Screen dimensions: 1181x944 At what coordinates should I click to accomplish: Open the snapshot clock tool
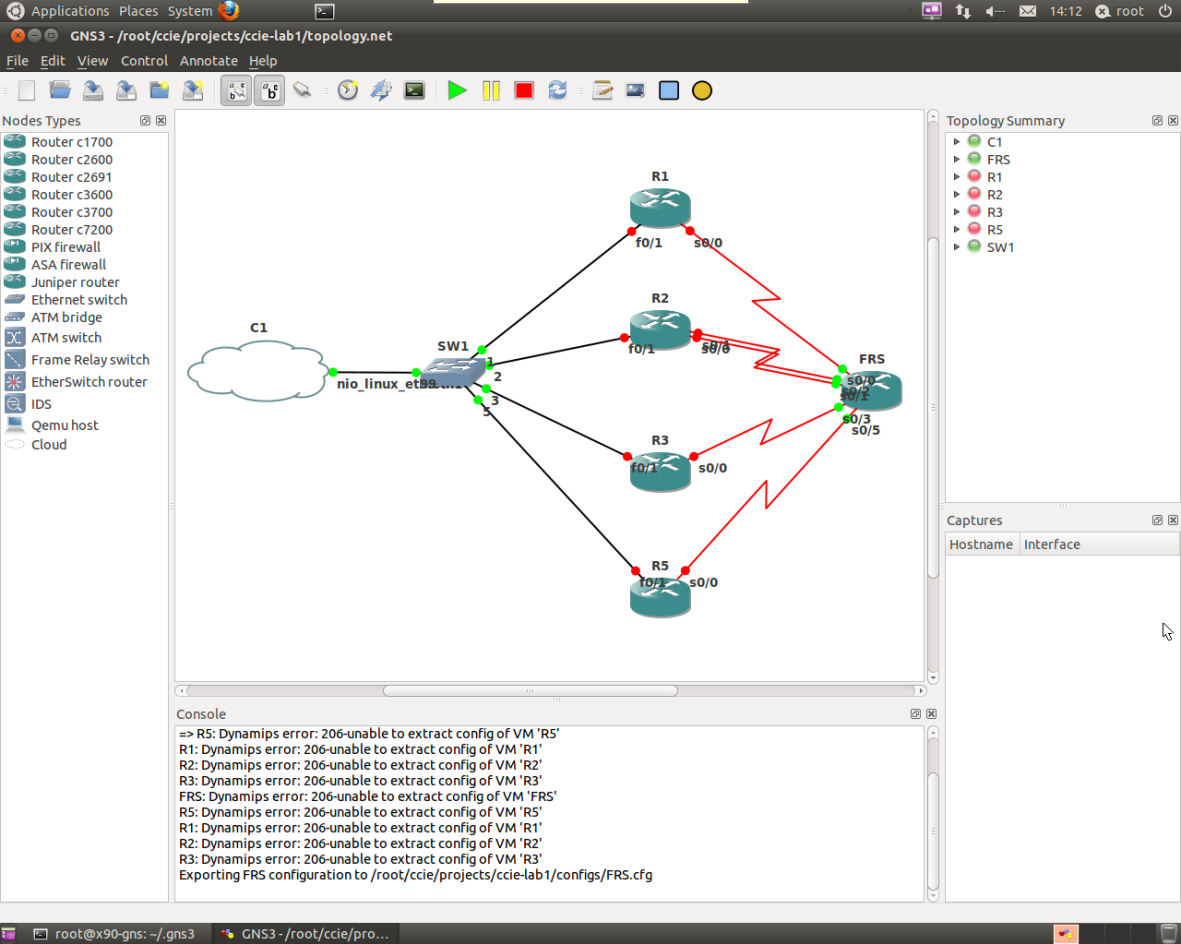pyautogui.click(x=347, y=90)
